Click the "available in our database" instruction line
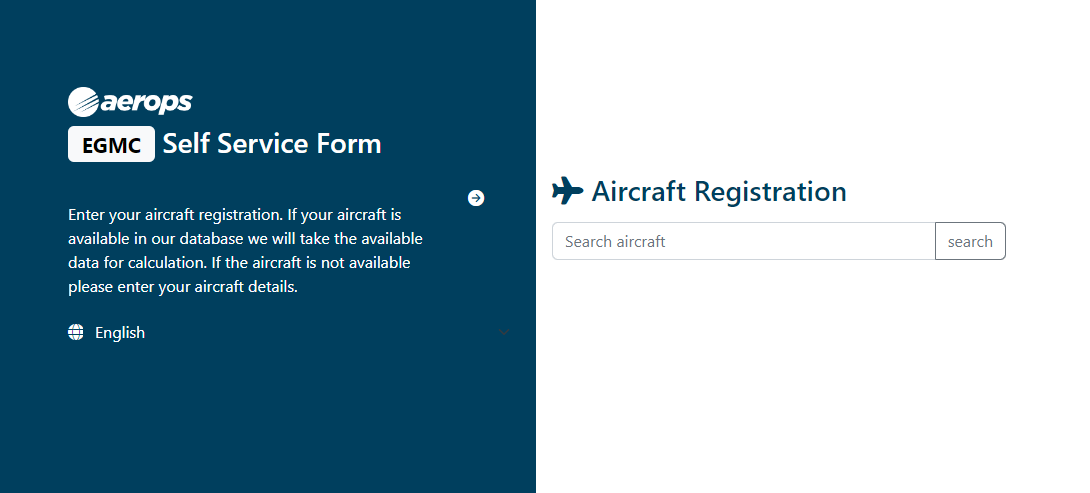 click(245, 239)
